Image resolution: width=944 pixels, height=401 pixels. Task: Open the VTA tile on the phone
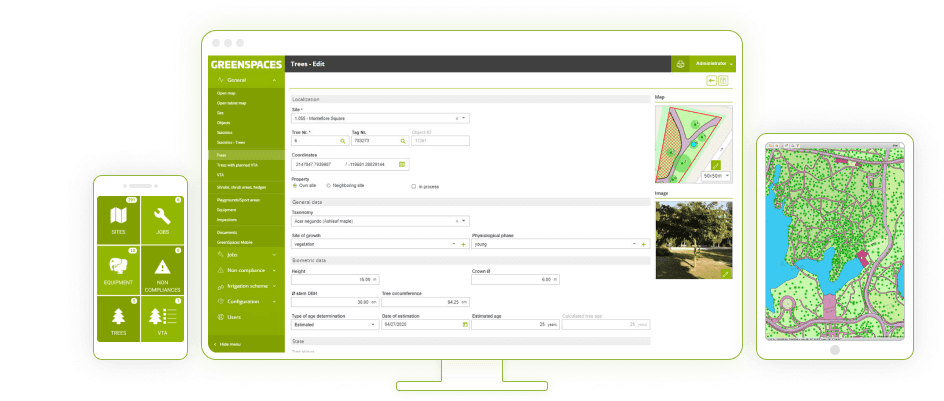(162, 319)
